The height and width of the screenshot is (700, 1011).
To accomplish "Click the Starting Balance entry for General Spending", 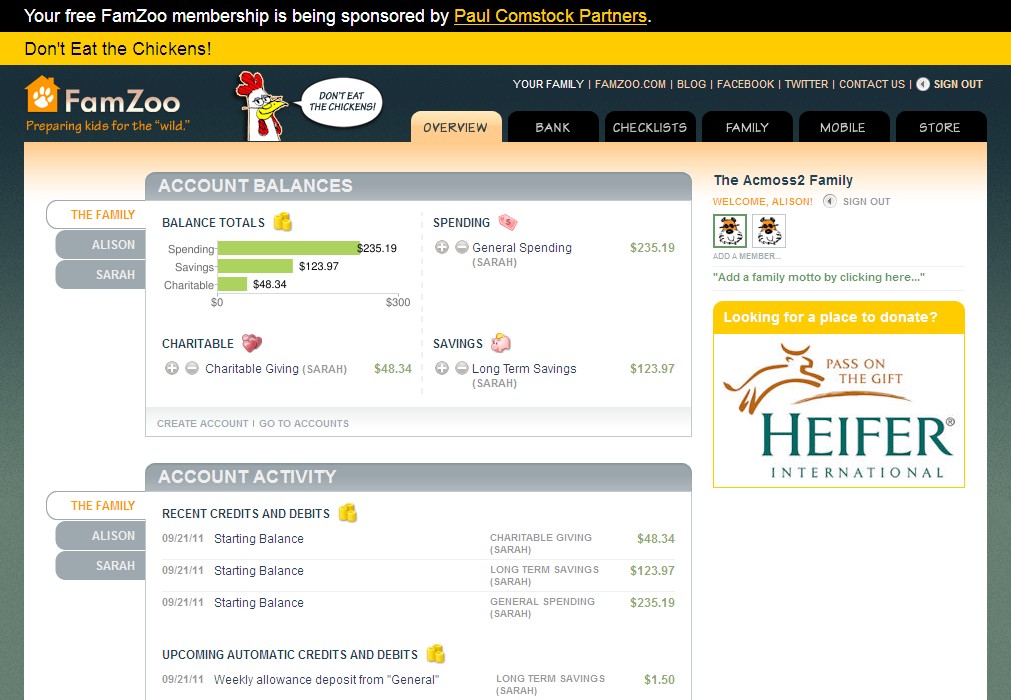I will coord(259,603).
